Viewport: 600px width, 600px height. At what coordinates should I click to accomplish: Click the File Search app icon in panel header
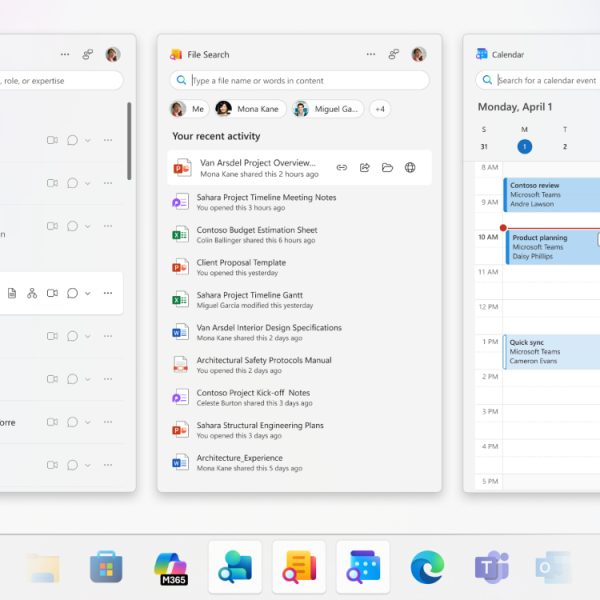pos(176,54)
